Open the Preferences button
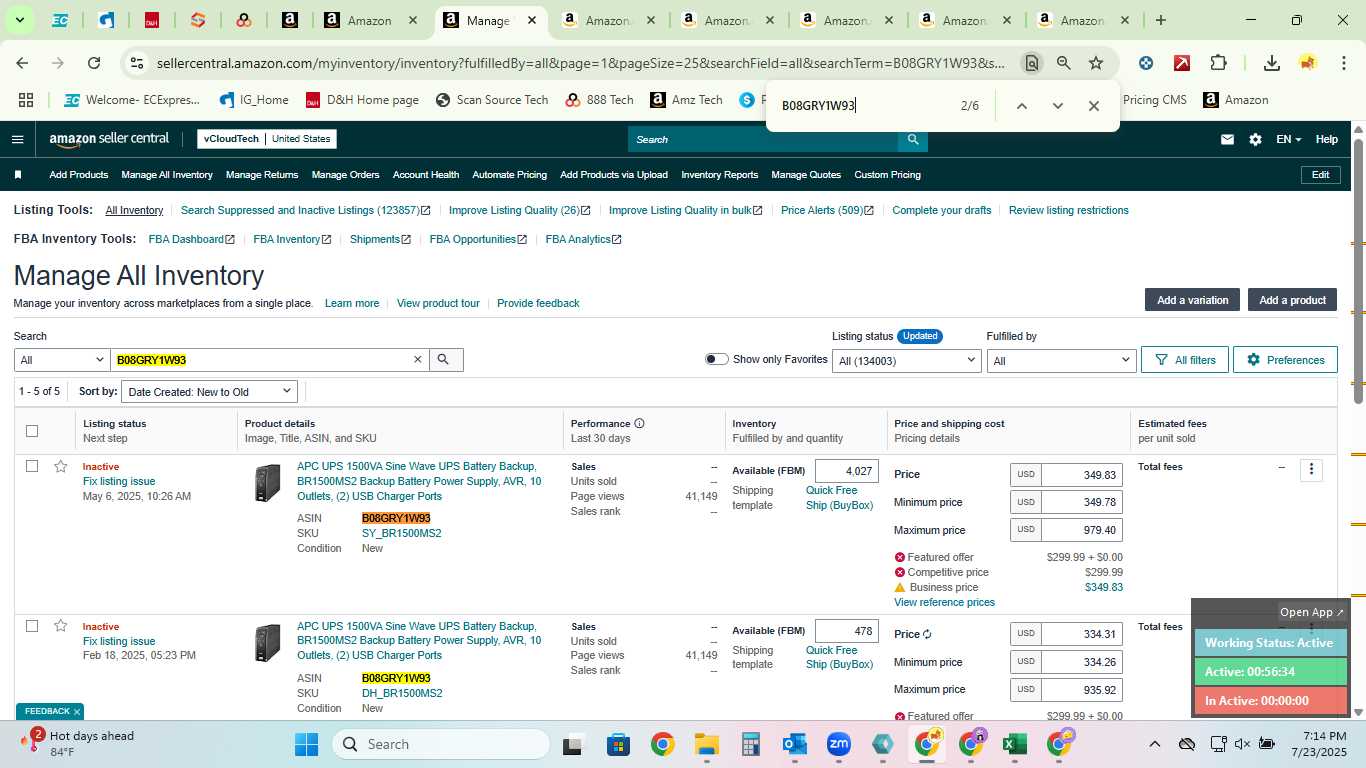Screen dimensions: 1366x768 tap(1285, 360)
